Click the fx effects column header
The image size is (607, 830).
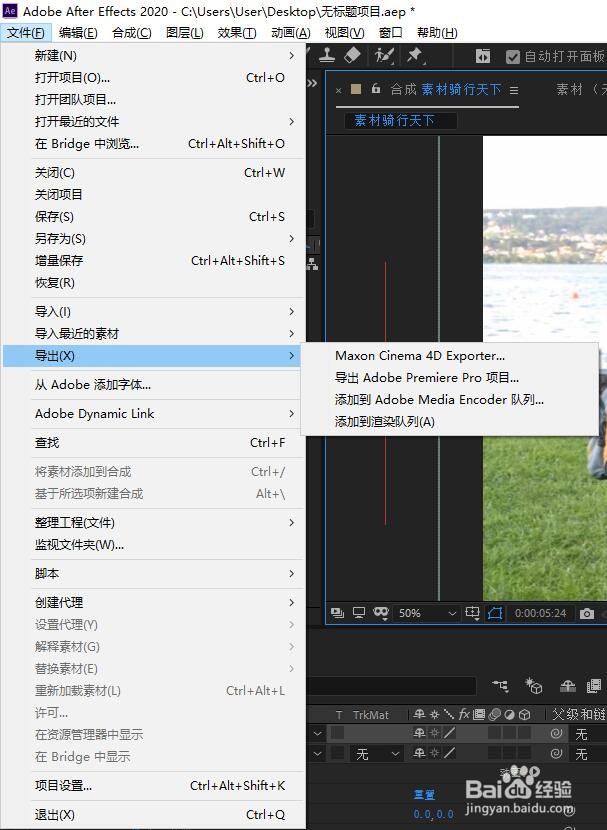pyautogui.click(x=464, y=715)
